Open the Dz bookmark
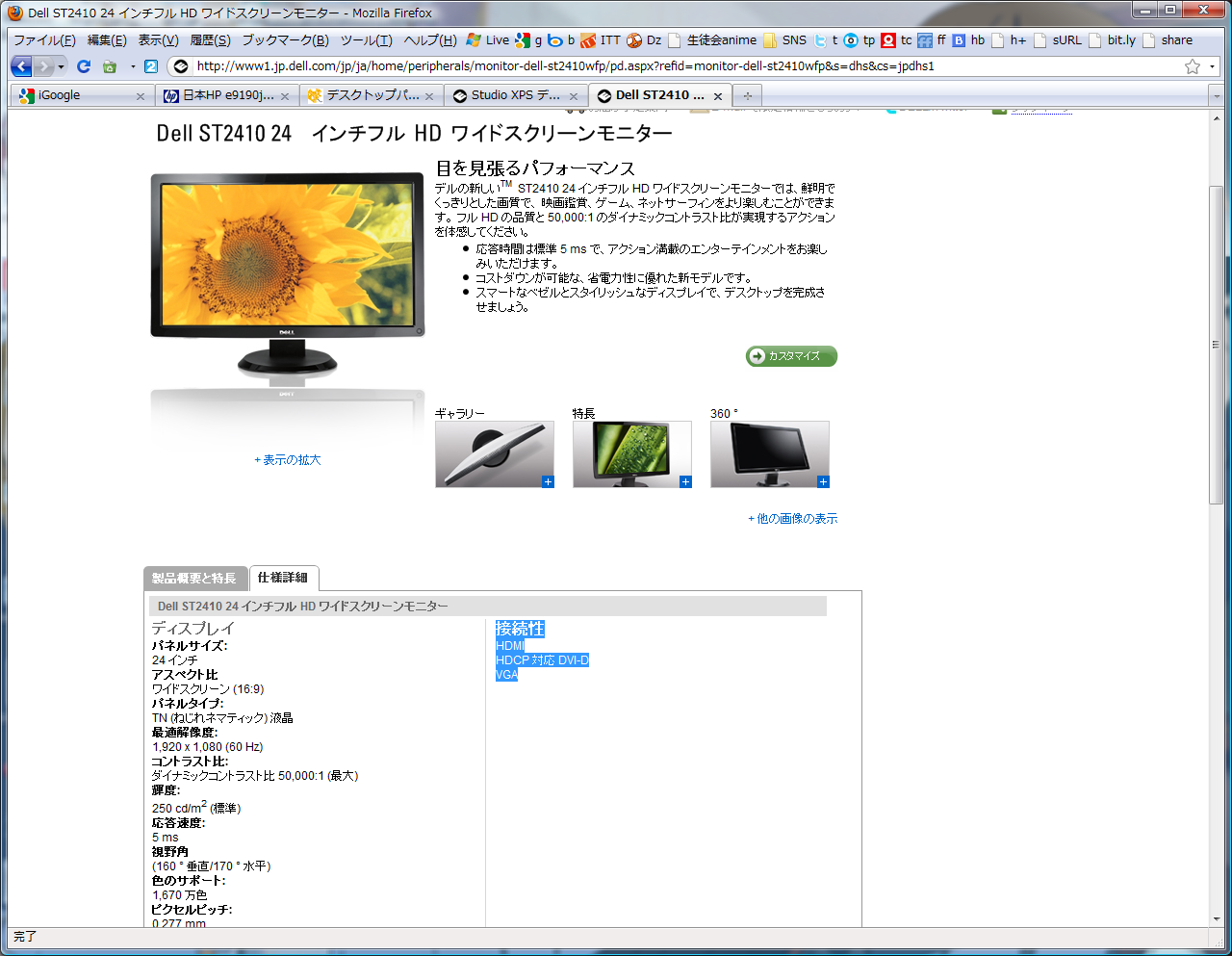The image size is (1232, 956). coord(645,40)
